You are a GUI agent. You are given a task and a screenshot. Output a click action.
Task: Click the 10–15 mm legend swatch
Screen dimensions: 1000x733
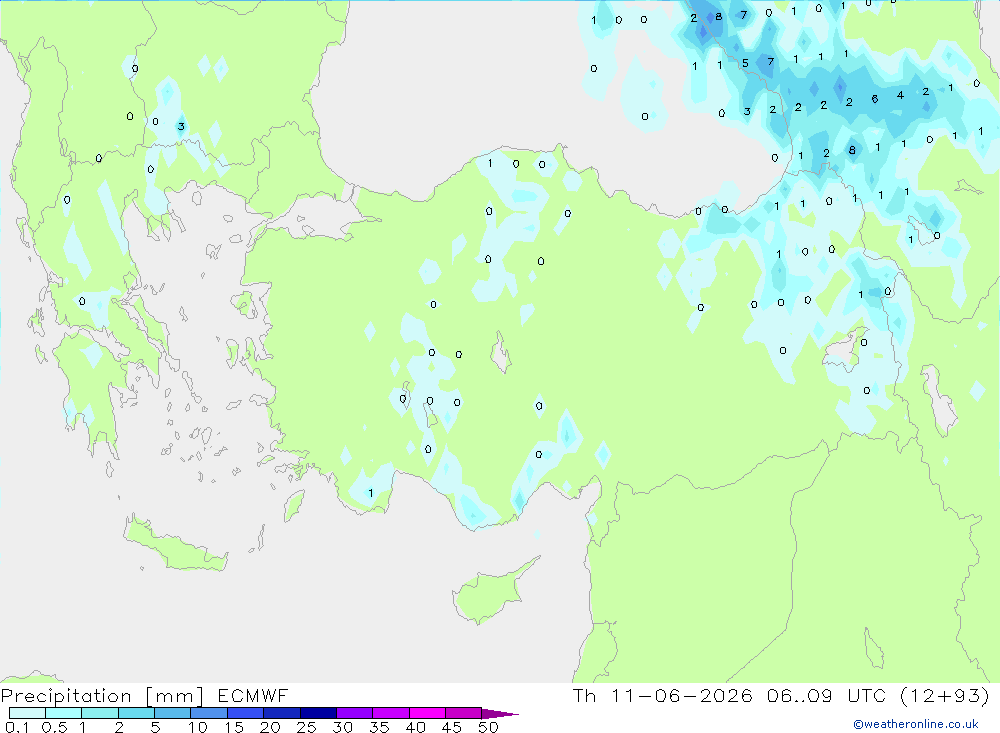209,713
